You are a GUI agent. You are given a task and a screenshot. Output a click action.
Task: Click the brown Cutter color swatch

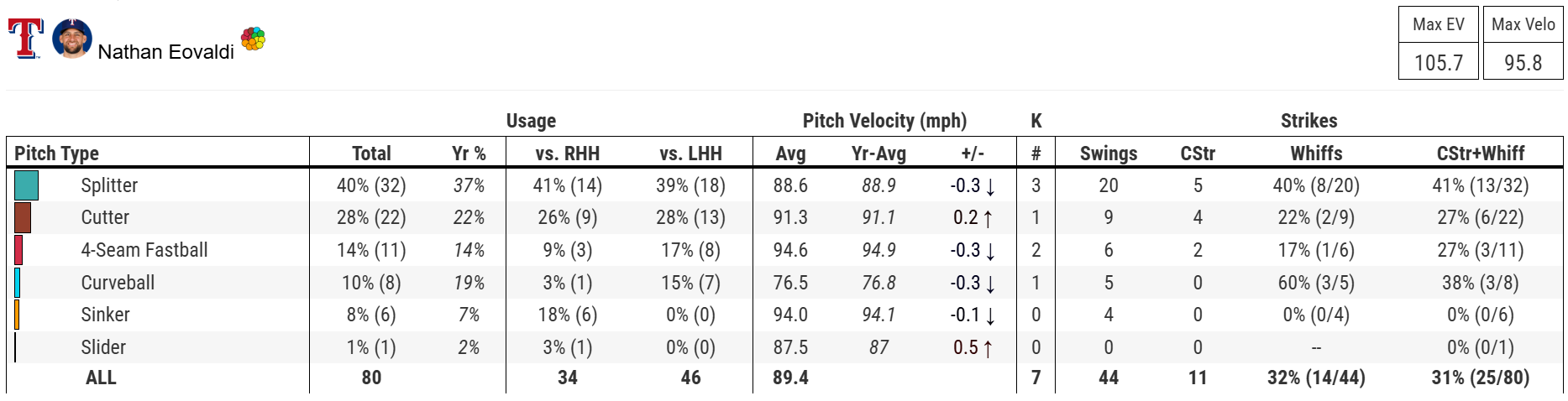click(23, 217)
